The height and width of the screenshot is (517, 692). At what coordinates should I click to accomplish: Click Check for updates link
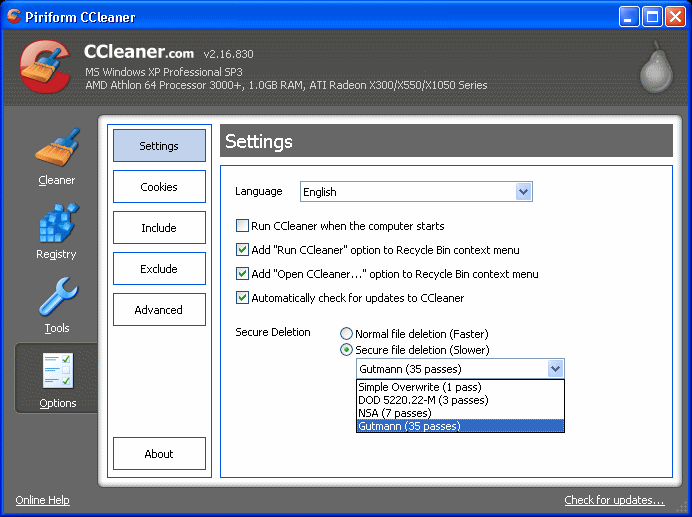coord(614,500)
